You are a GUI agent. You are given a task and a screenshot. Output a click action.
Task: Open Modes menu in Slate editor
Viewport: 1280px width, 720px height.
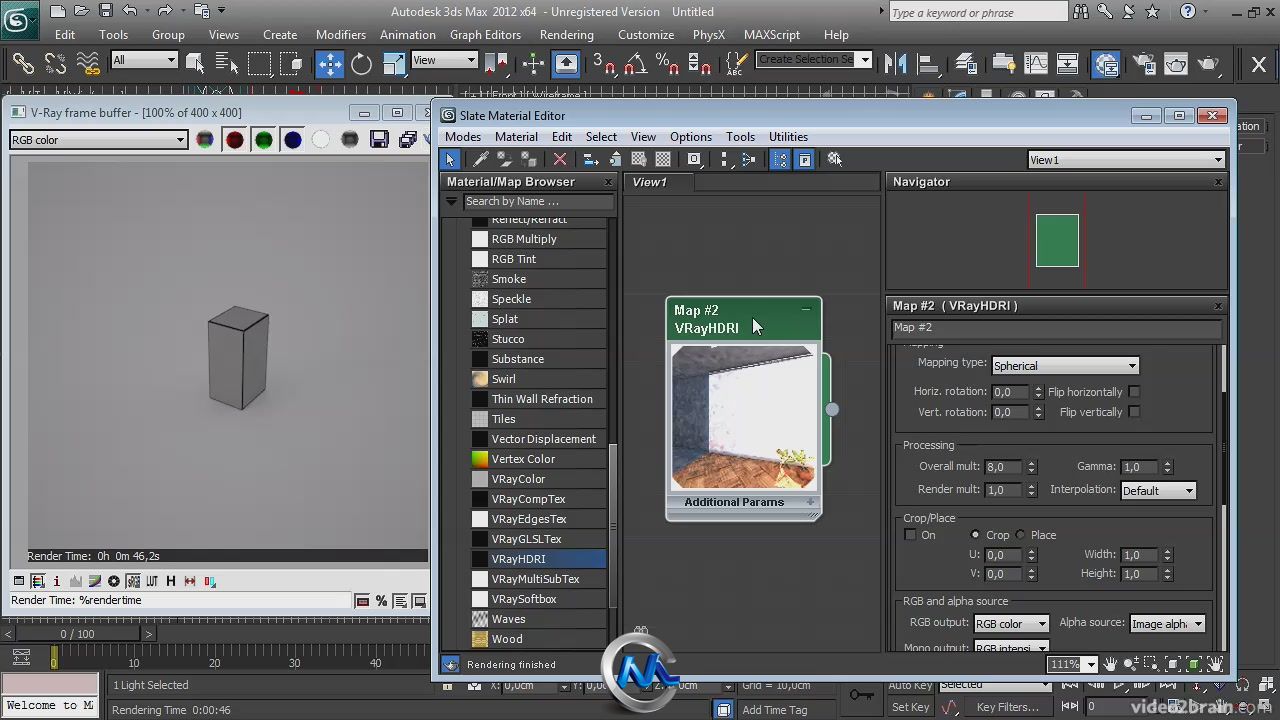click(x=463, y=137)
